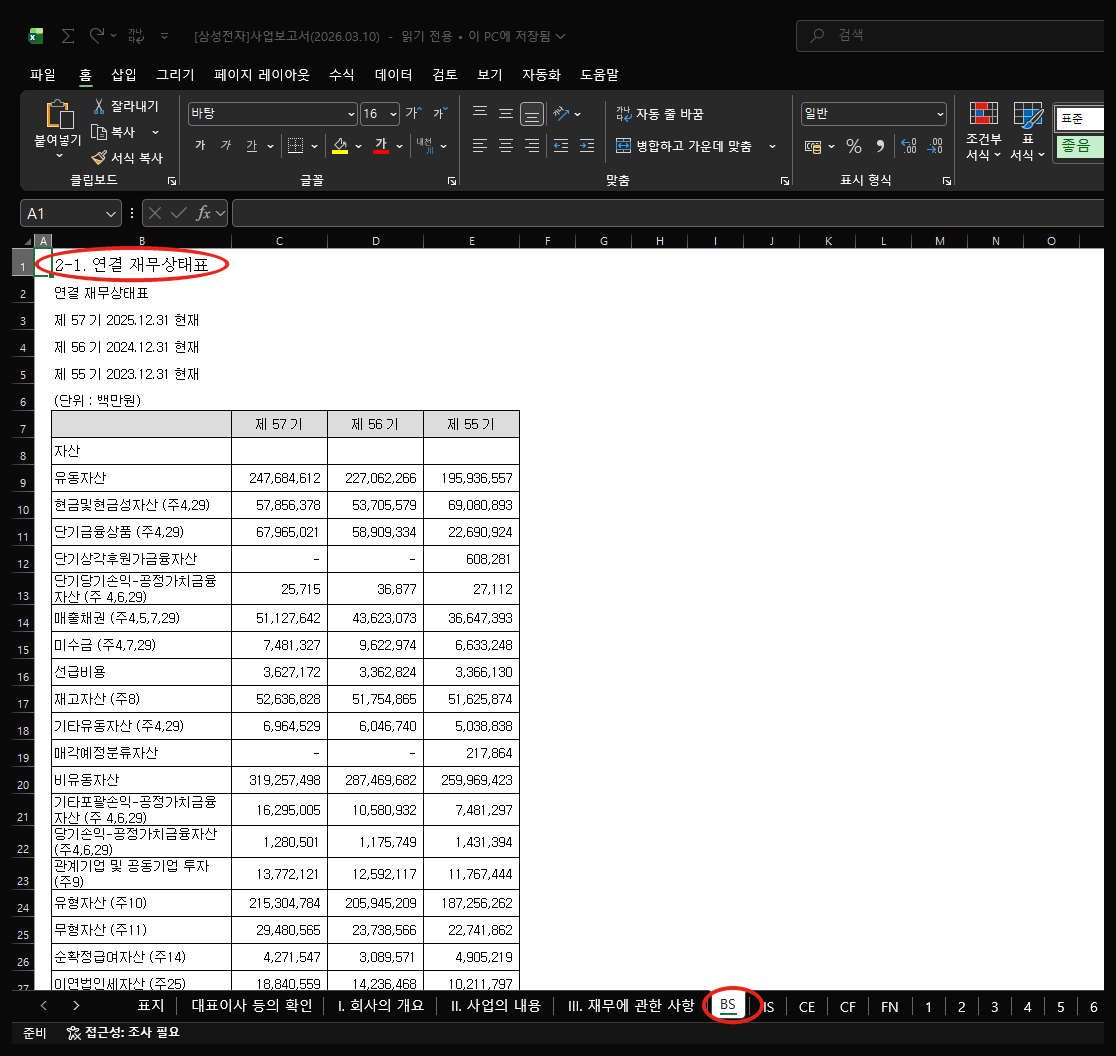
Task: Click the formula bar input
Action: pos(668,213)
